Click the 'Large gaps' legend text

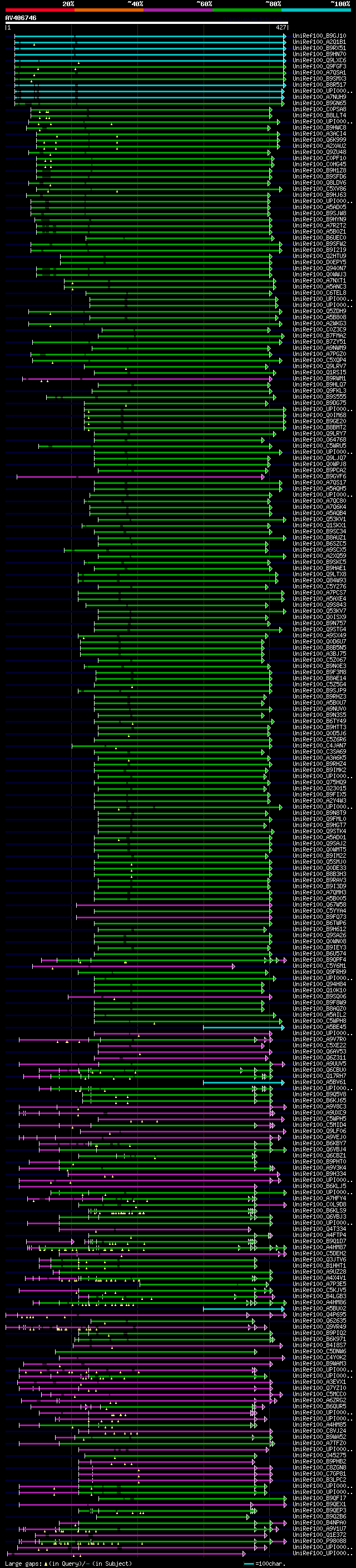pyautogui.click(x=24, y=1564)
